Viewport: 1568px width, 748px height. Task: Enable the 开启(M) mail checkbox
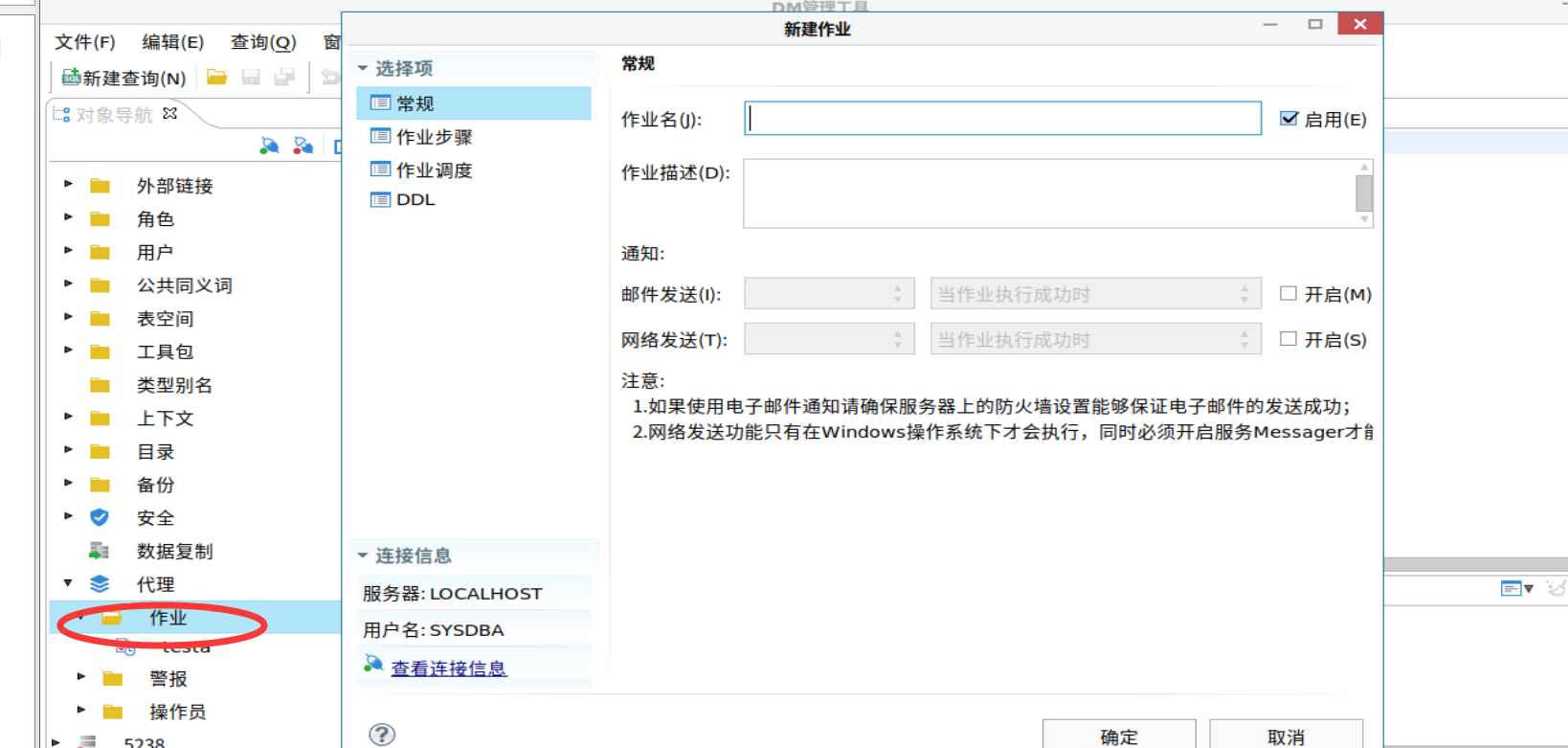click(x=1288, y=293)
